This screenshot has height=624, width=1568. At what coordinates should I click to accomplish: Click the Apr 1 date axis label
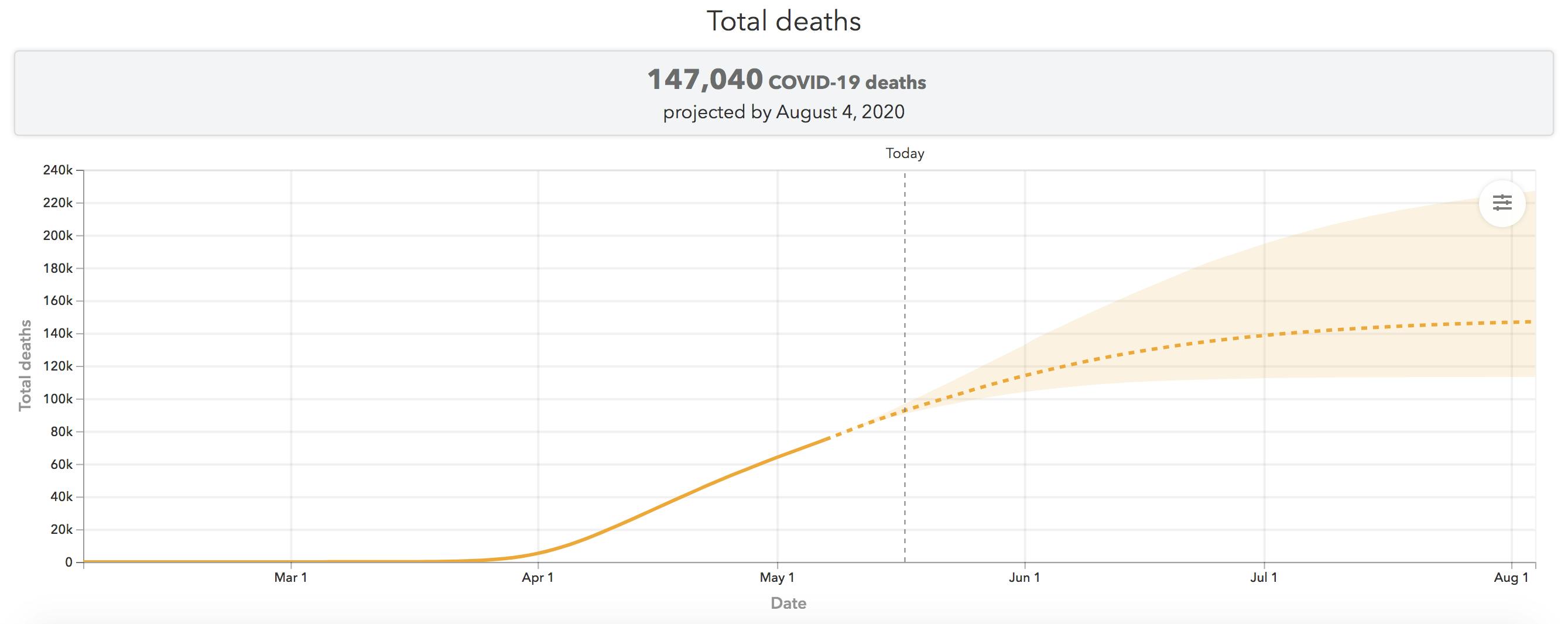537,577
